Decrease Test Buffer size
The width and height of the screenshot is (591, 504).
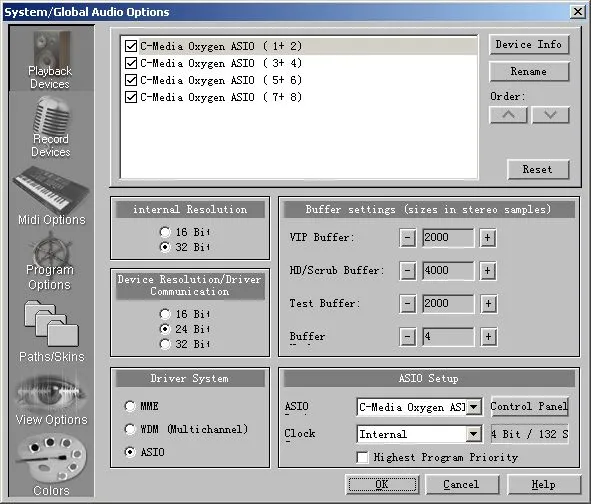pyautogui.click(x=407, y=304)
